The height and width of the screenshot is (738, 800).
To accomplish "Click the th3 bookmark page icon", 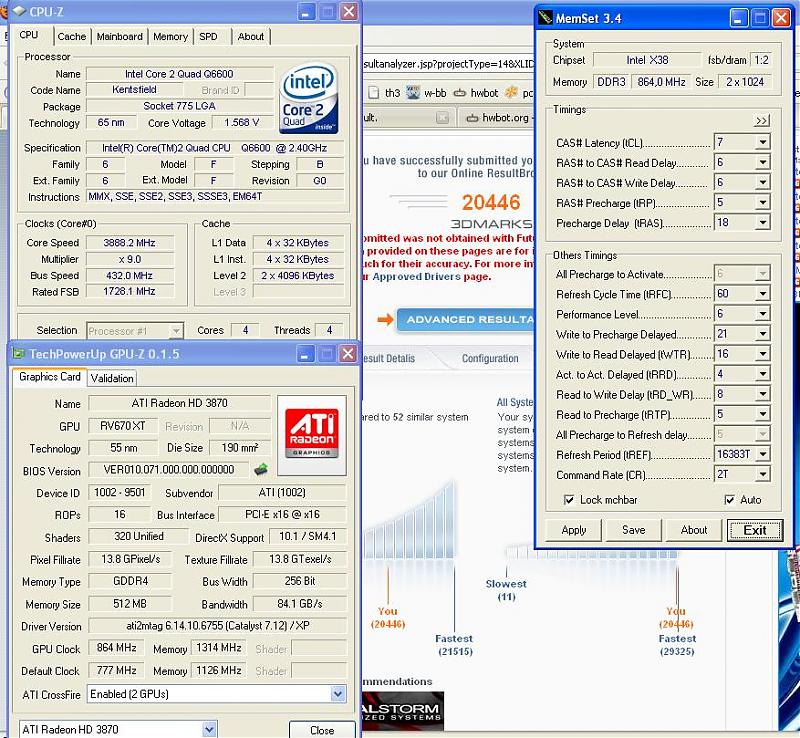I will click(x=373, y=93).
